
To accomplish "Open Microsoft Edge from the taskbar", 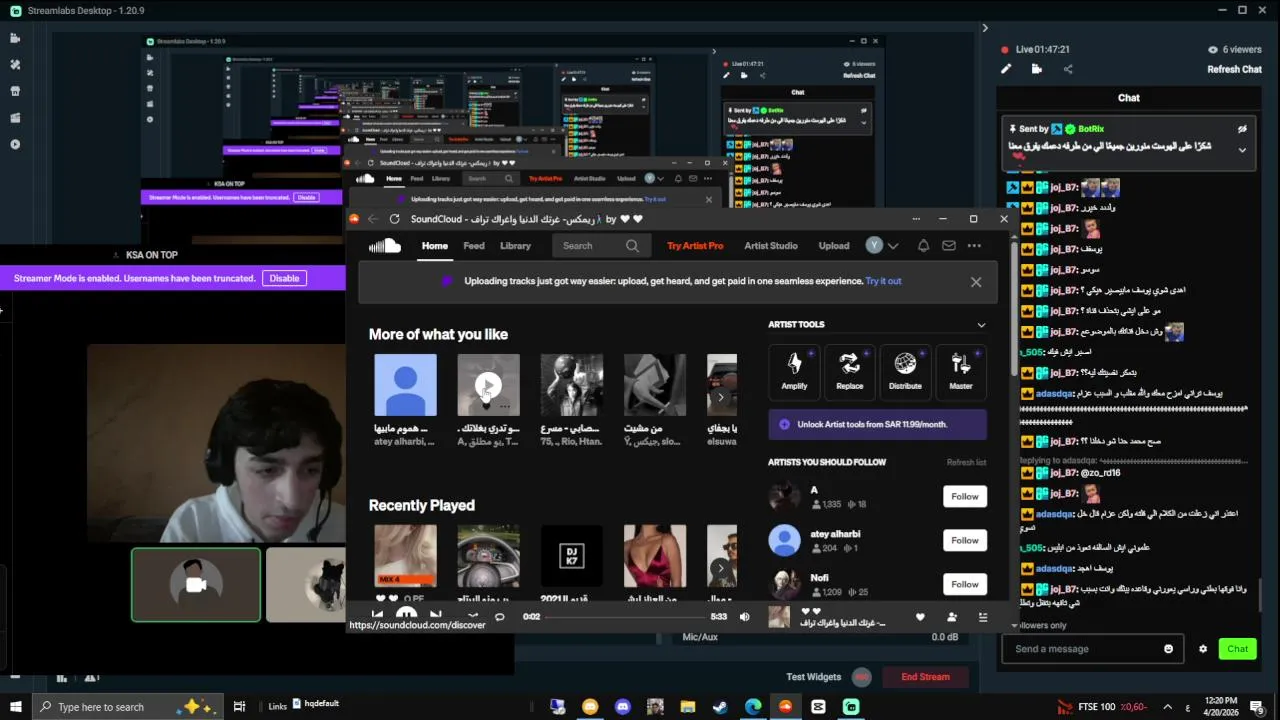I will coord(753,707).
